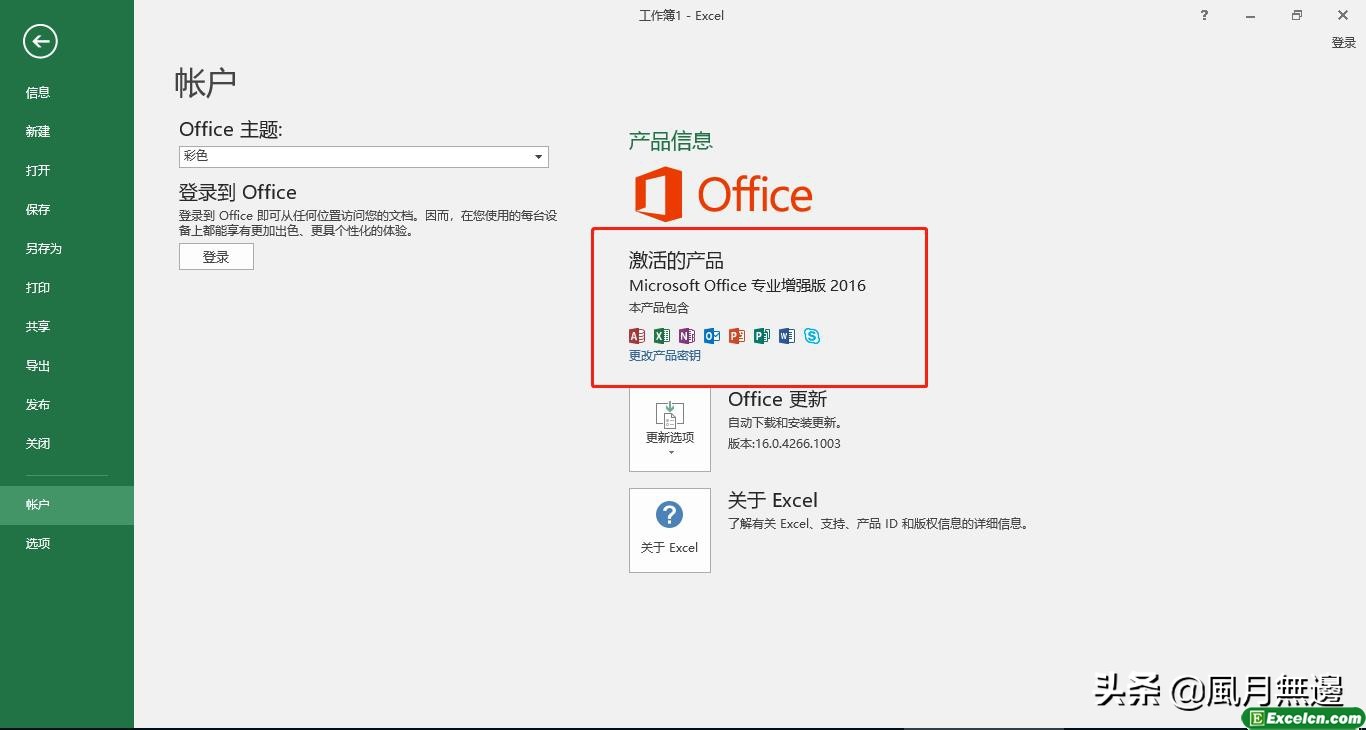Click the back arrow to exit Backstage
The image size is (1366, 730).
click(x=40, y=42)
